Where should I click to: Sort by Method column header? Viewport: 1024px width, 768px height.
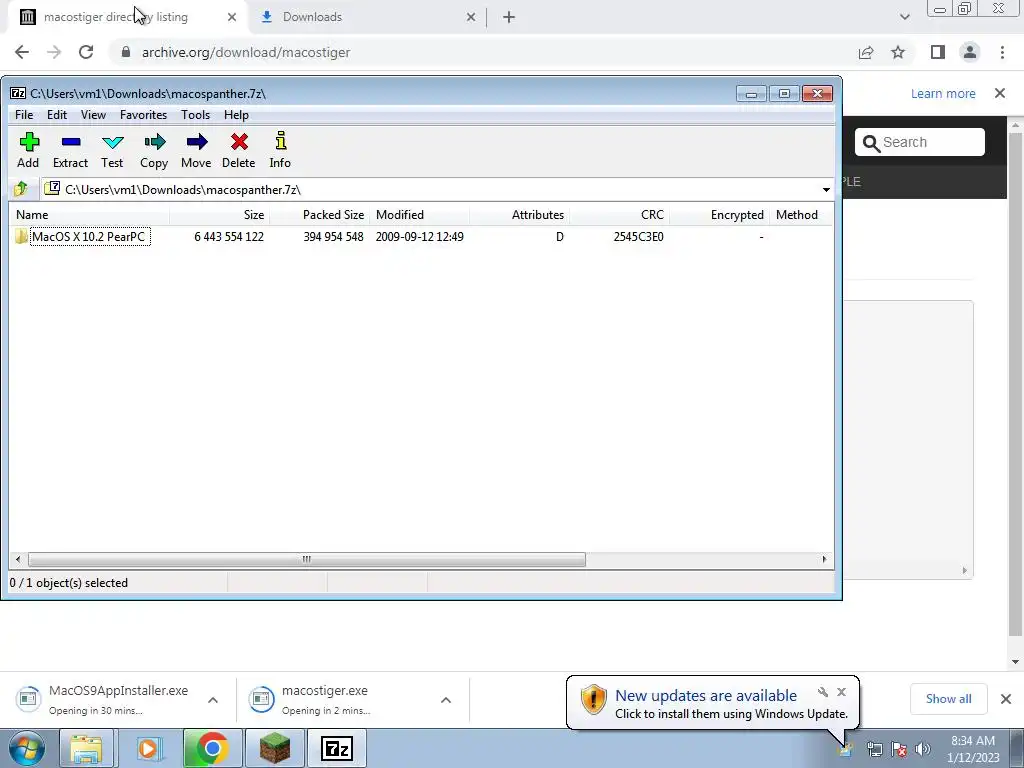click(x=801, y=215)
